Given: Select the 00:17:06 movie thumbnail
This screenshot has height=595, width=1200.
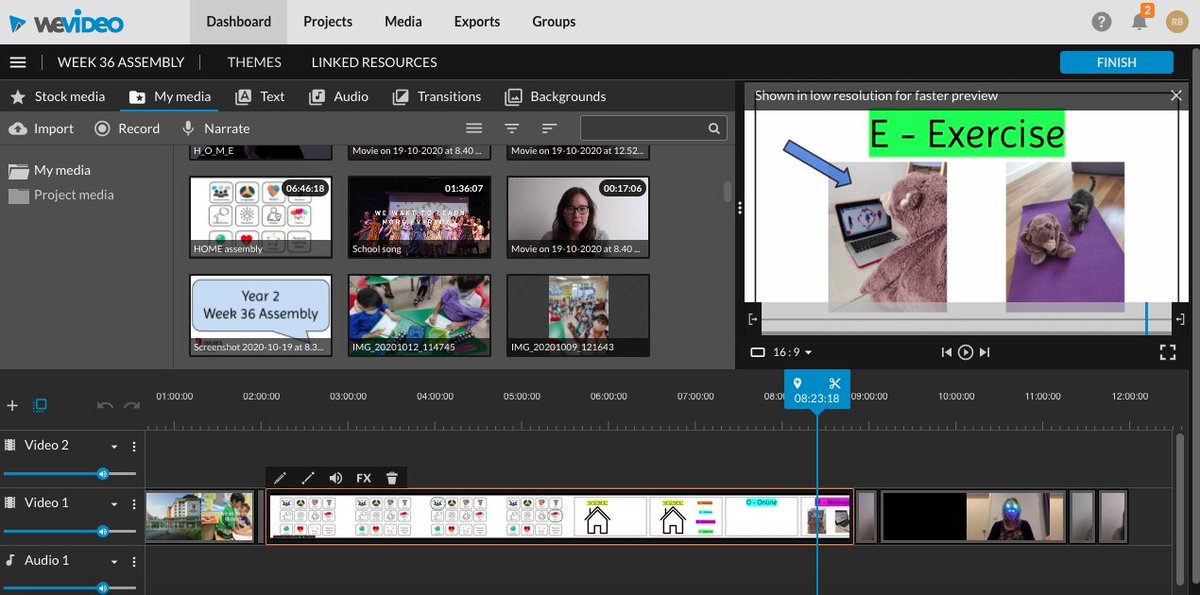Looking at the screenshot, I should (578, 216).
